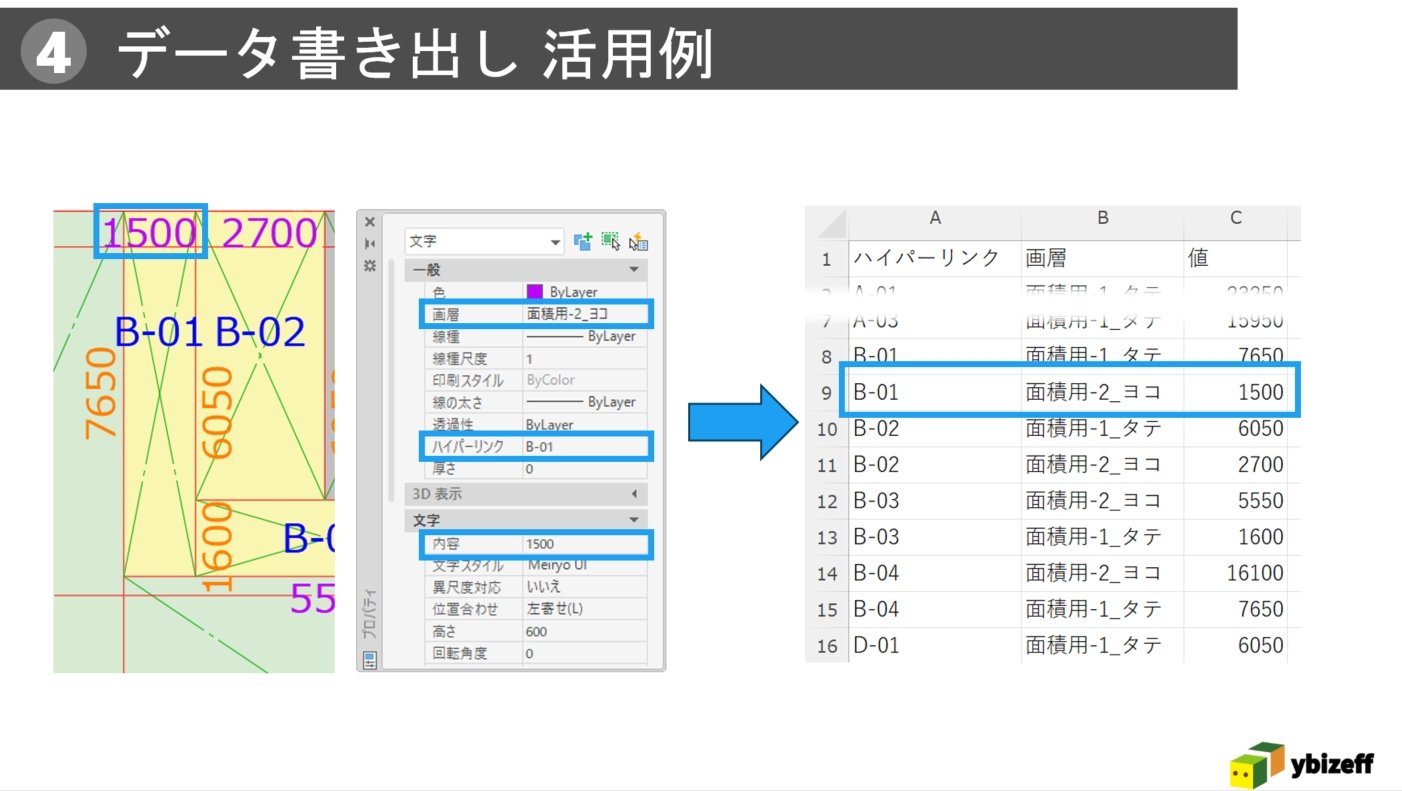
Task: Click the 画層 header cell B1
Action: click(1103, 258)
